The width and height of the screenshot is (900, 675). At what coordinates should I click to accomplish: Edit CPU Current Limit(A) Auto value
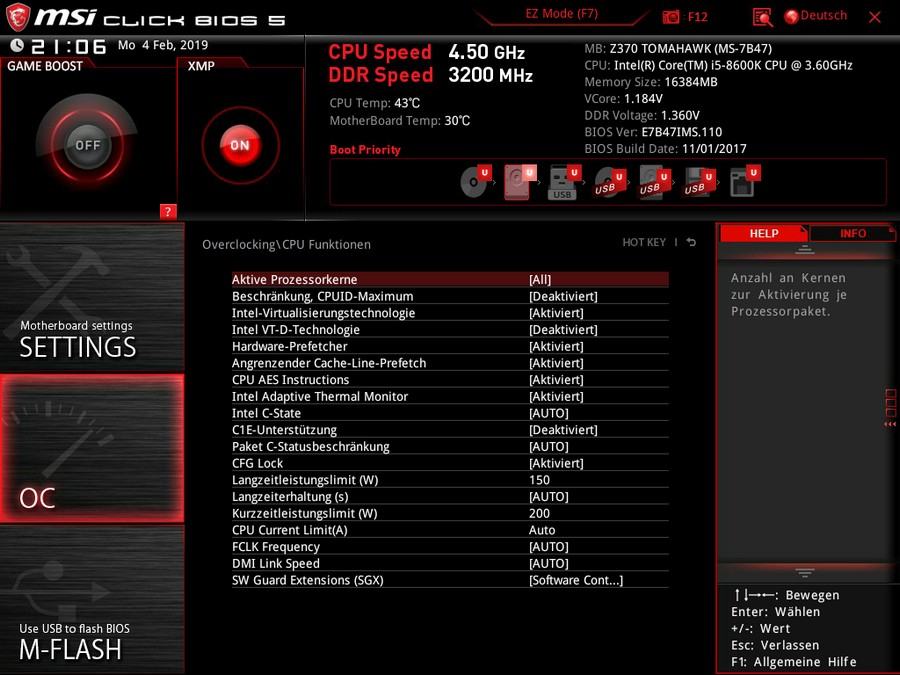point(450,529)
